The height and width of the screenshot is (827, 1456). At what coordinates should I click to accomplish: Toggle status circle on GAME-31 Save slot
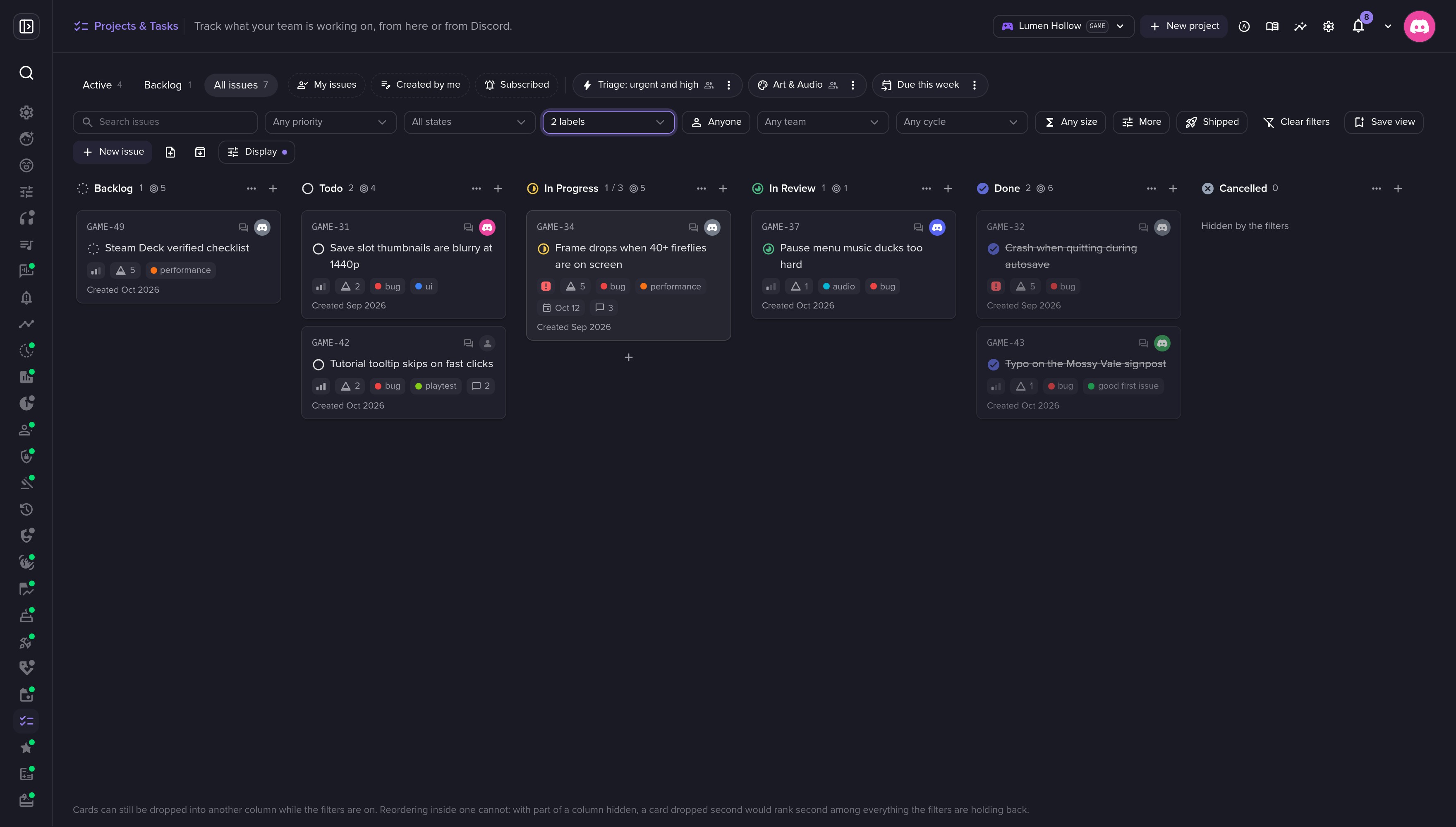click(x=318, y=249)
